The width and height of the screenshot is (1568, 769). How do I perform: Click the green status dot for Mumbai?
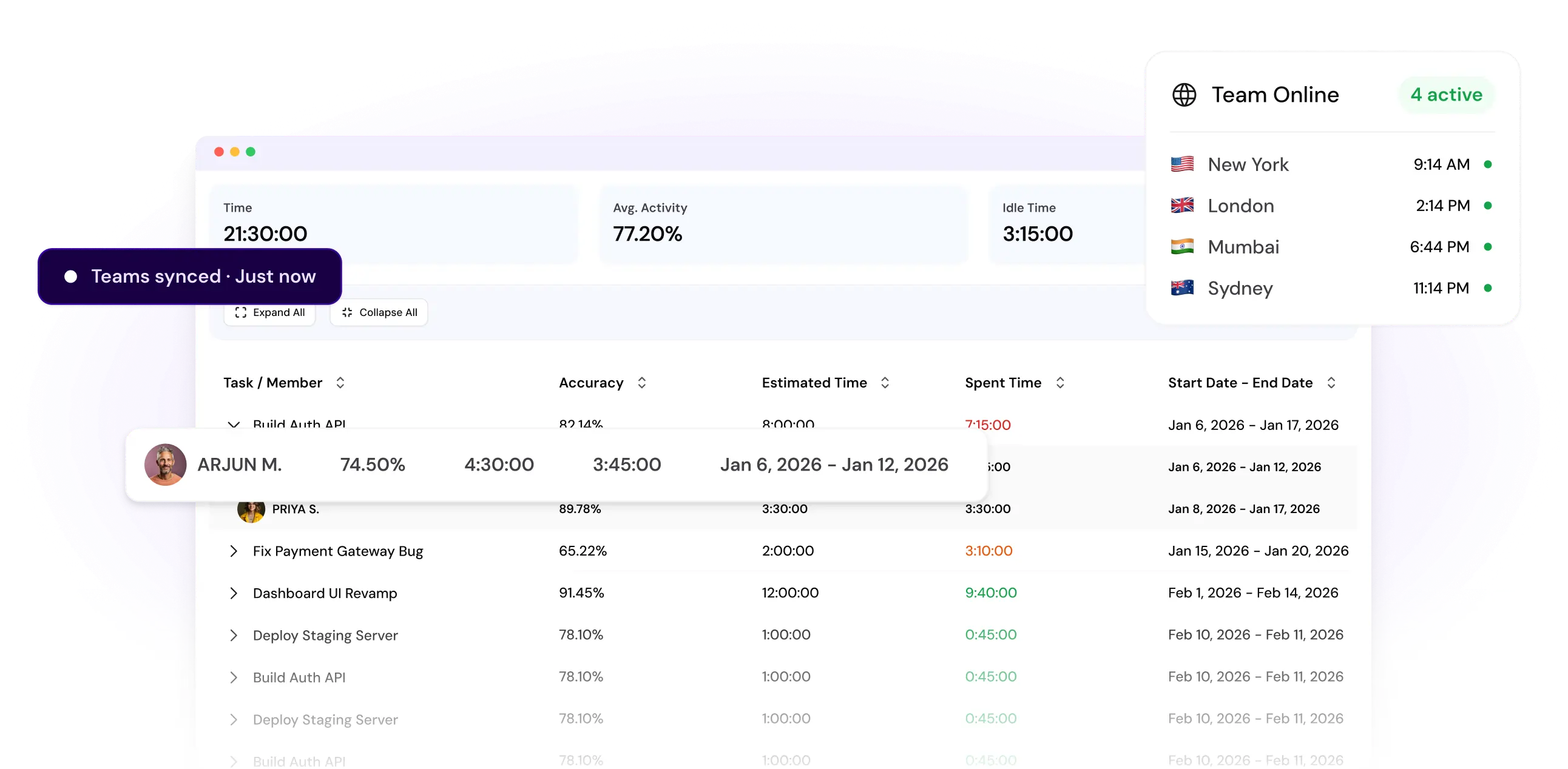1488,246
